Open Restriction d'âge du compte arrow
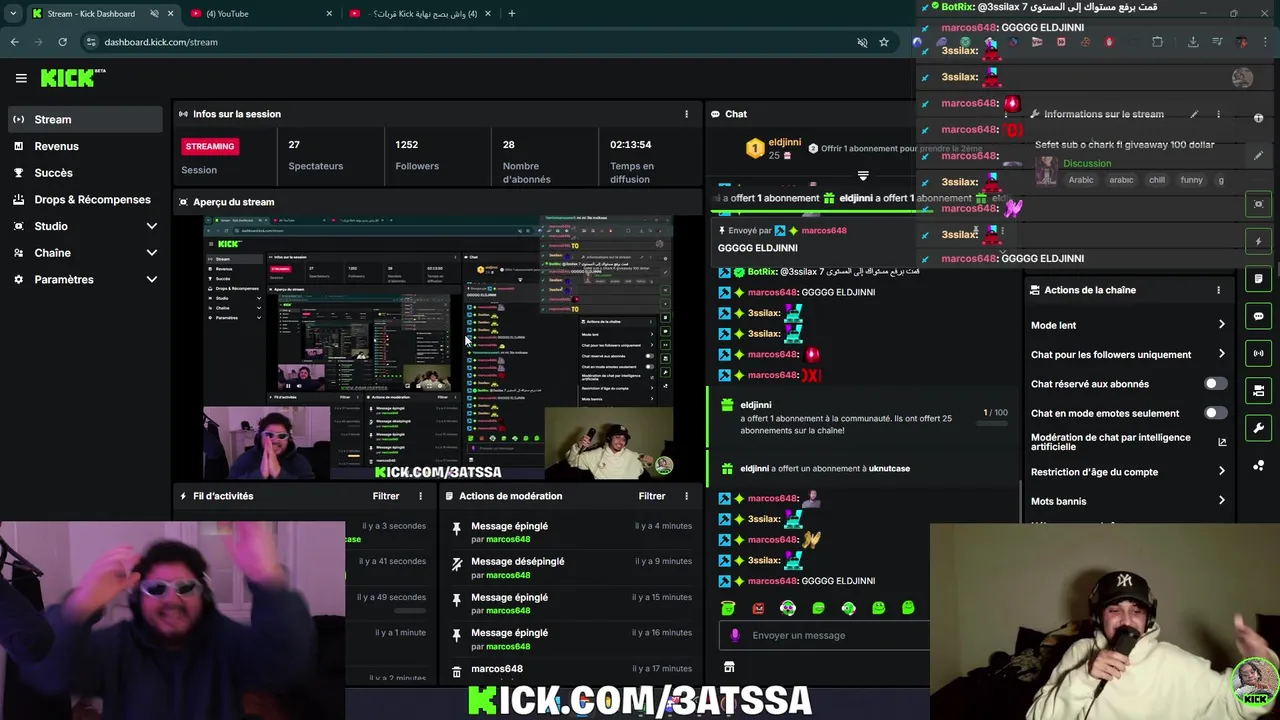The height and width of the screenshot is (720, 1280). (x=1221, y=472)
